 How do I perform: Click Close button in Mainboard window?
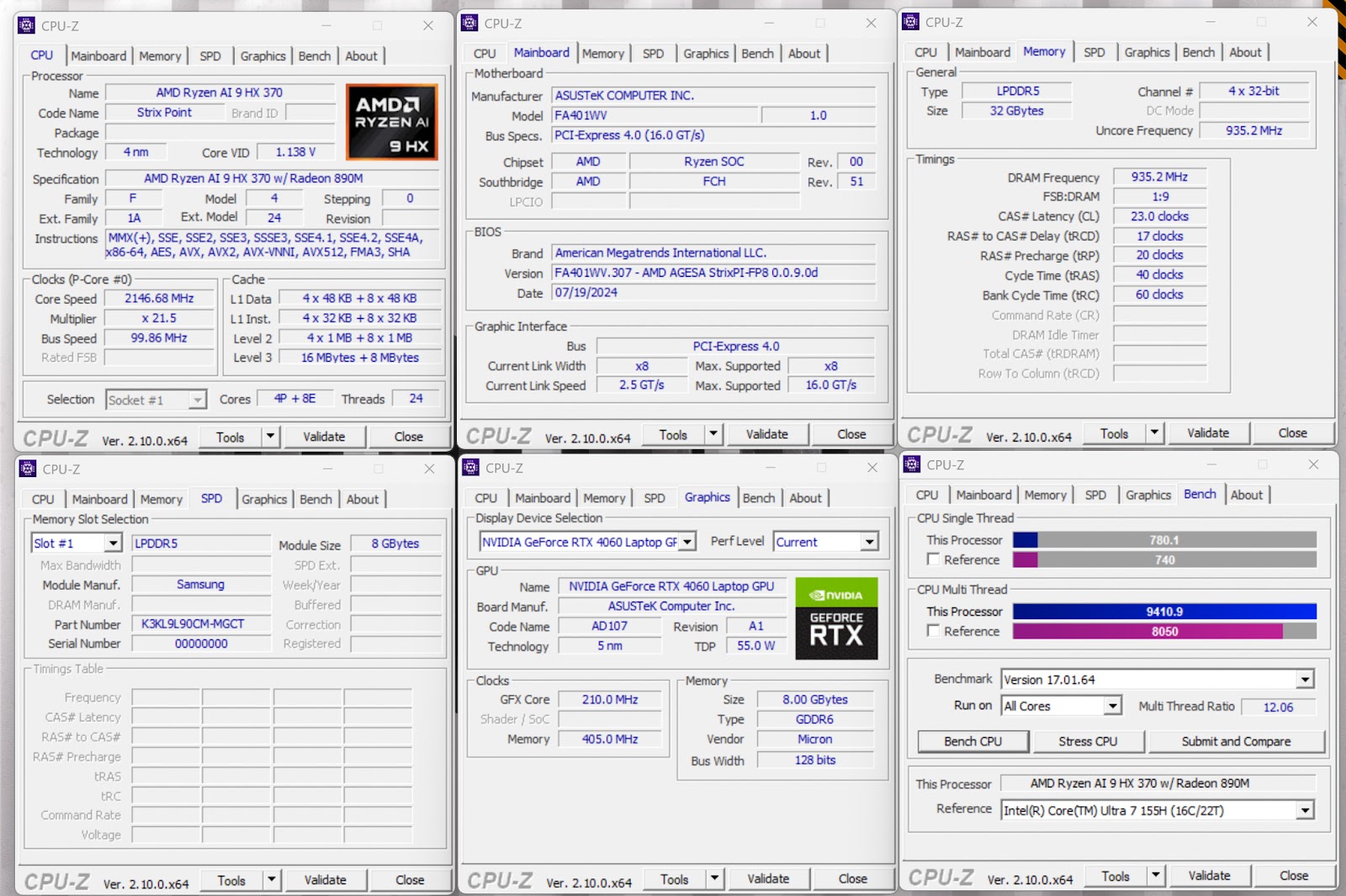pos(851,434)
